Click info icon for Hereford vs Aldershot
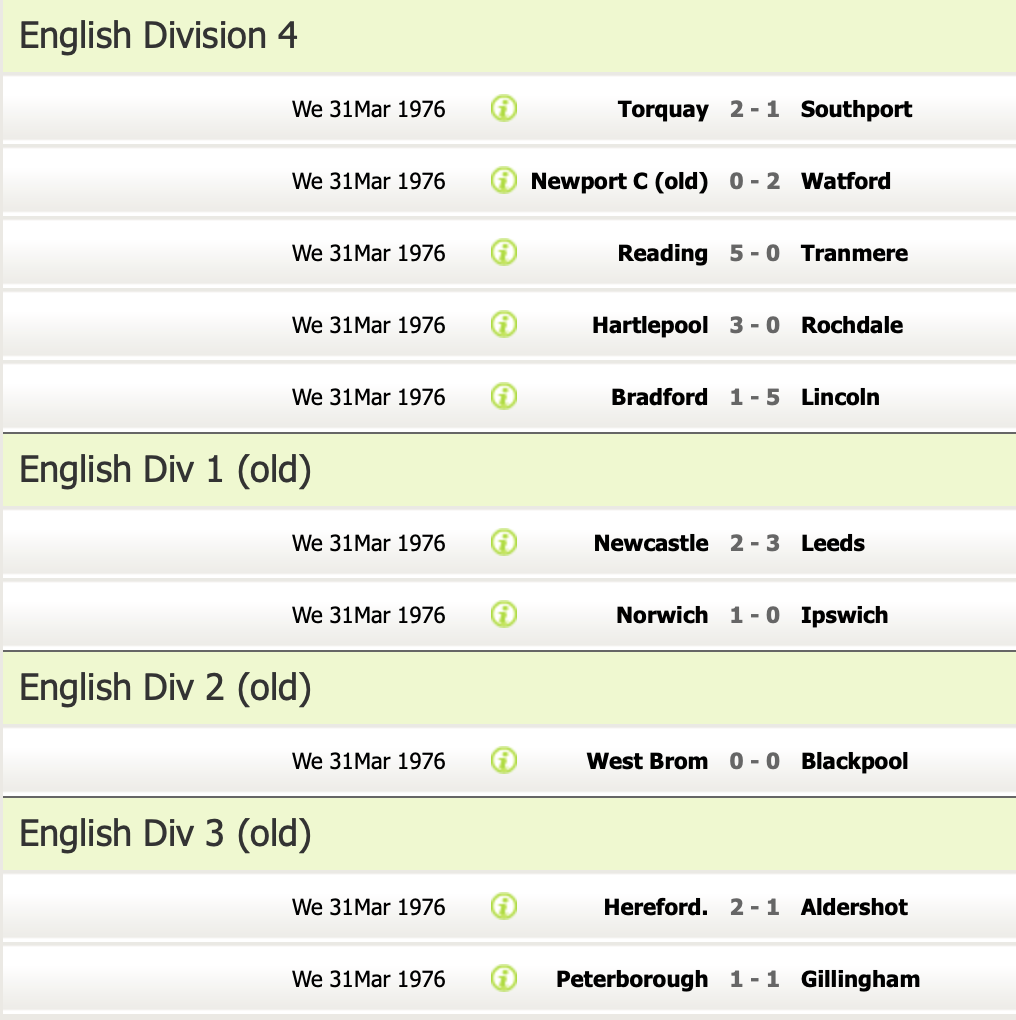Screen dimensions: 1016x1020 504,907
